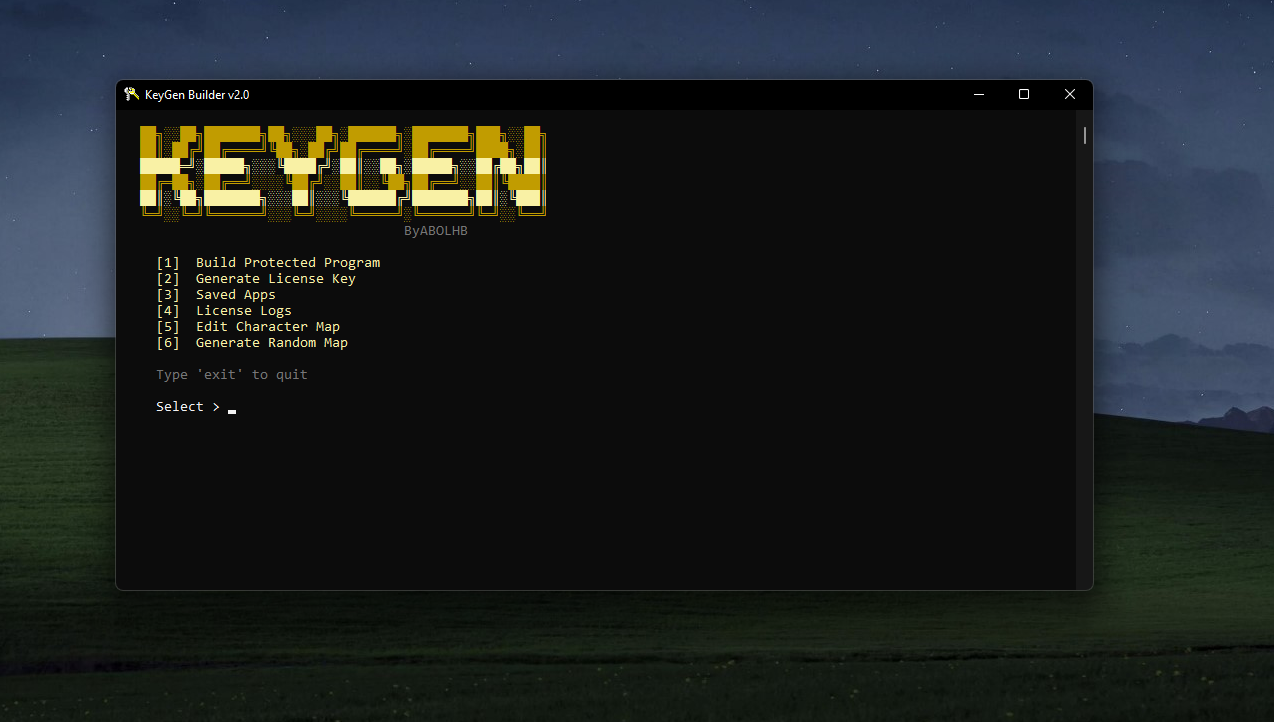
Task: Click the 'Generate Random Map' menu line
Action: [x=252, y=343]
